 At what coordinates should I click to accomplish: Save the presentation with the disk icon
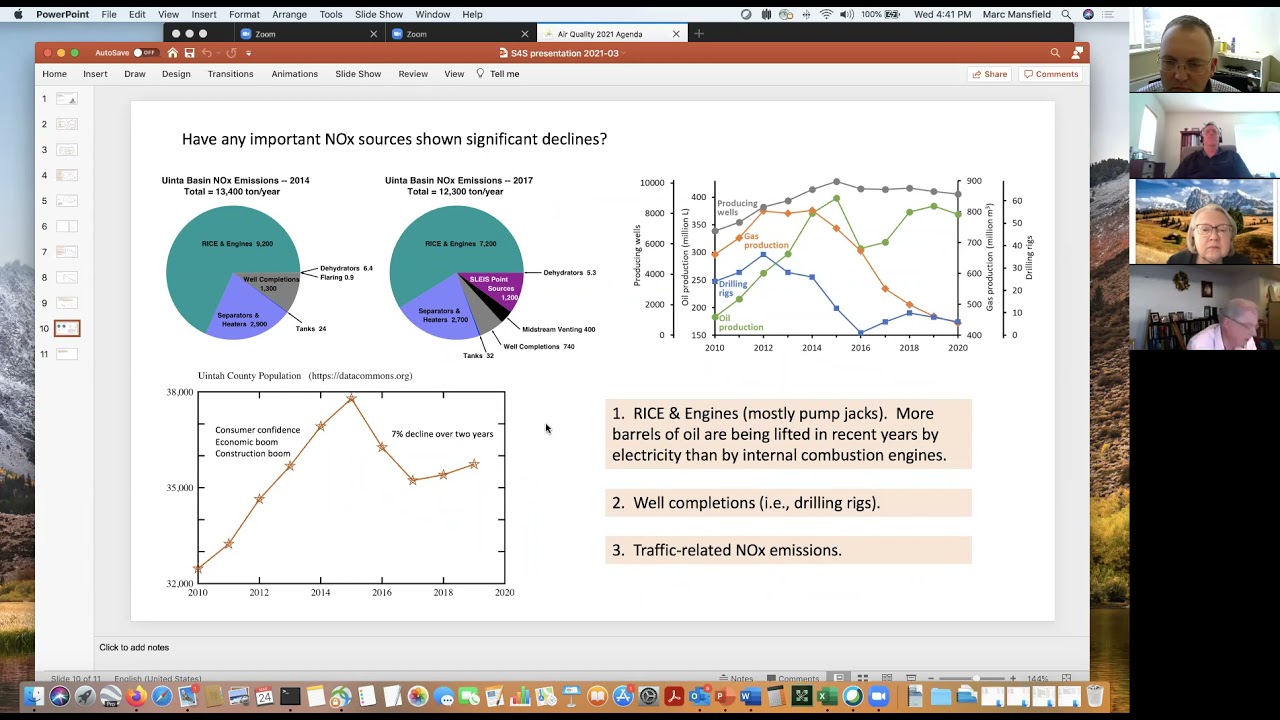tap(189, 53)
